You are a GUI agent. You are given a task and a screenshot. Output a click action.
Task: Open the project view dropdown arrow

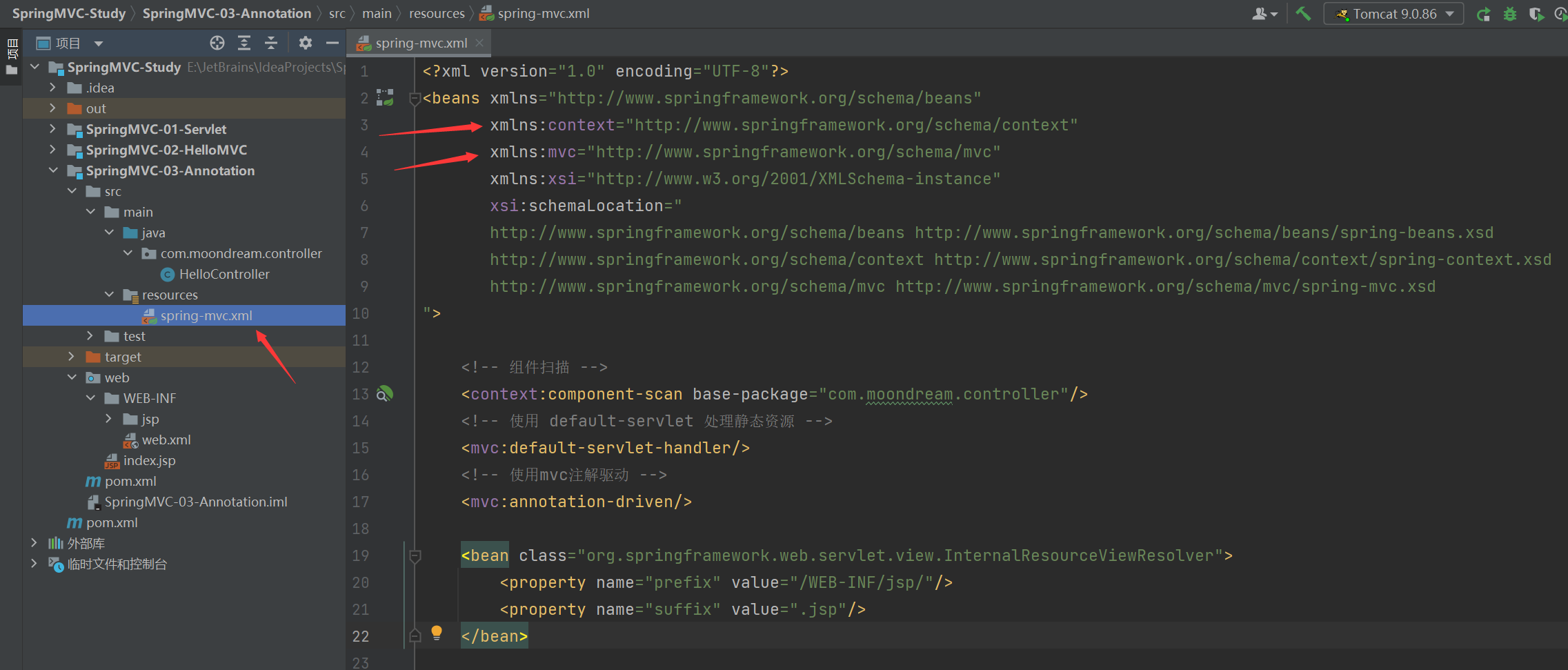99,43
